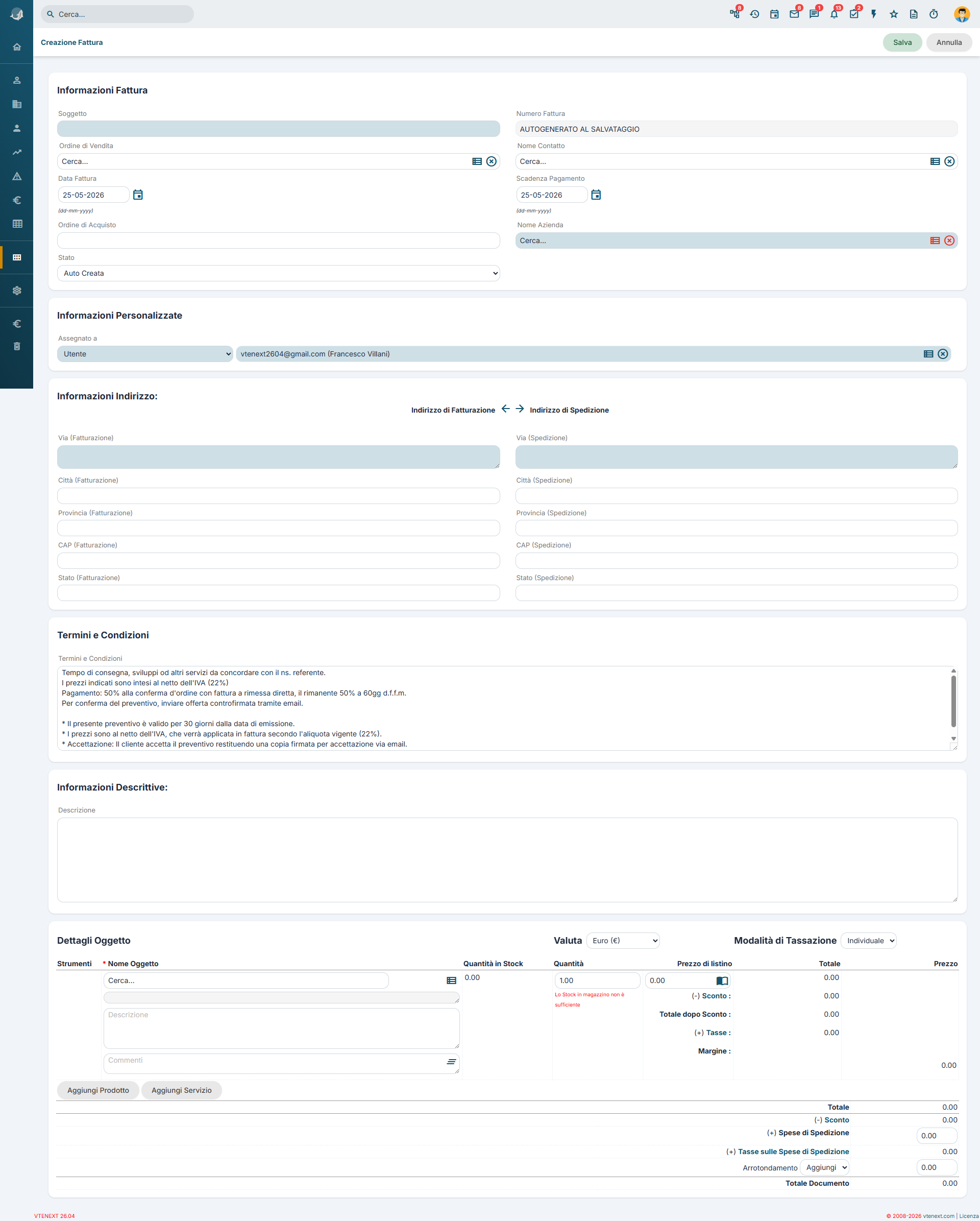Click the document page icon in top bar

pyautogui.click(x=913, y=14)
